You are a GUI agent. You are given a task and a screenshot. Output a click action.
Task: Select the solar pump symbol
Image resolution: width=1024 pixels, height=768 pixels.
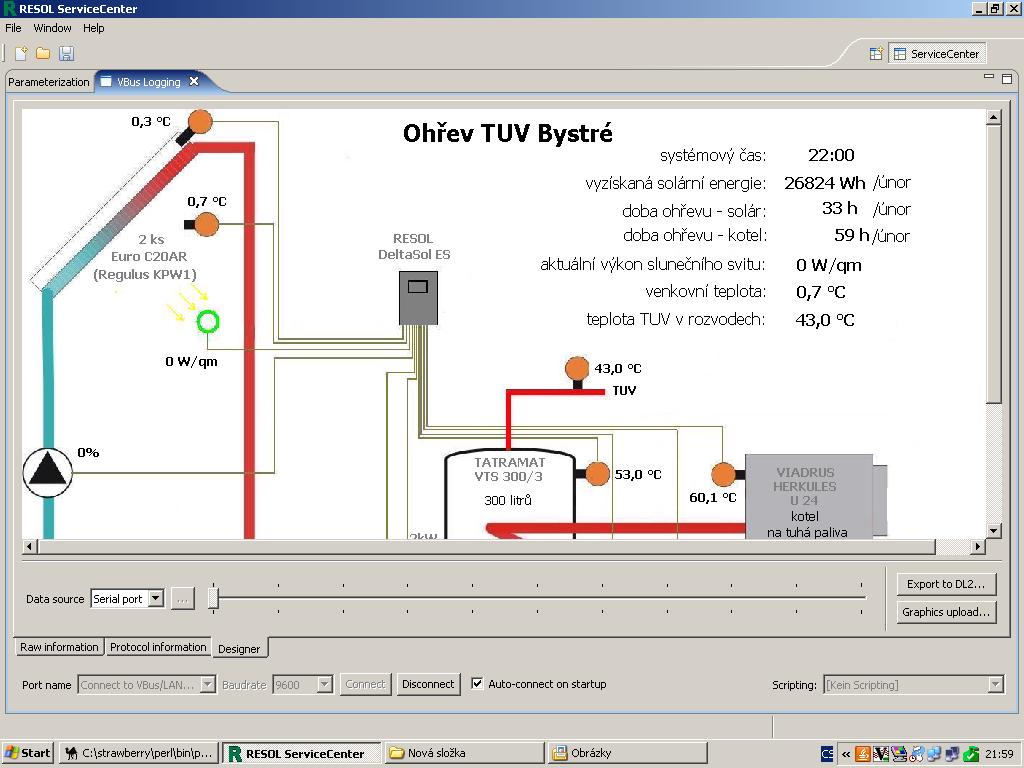pyautogui.click(x=48, y=471)
